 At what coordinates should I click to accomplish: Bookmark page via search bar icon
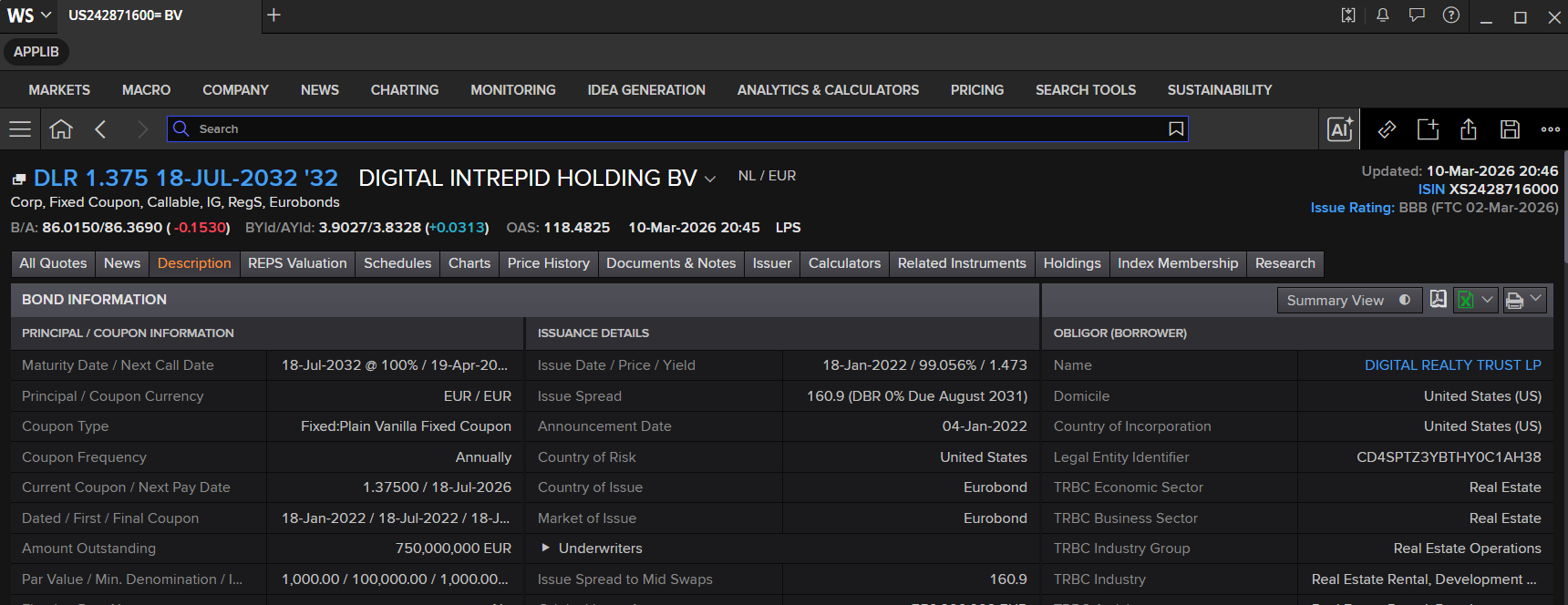(x=1177, y=129)
